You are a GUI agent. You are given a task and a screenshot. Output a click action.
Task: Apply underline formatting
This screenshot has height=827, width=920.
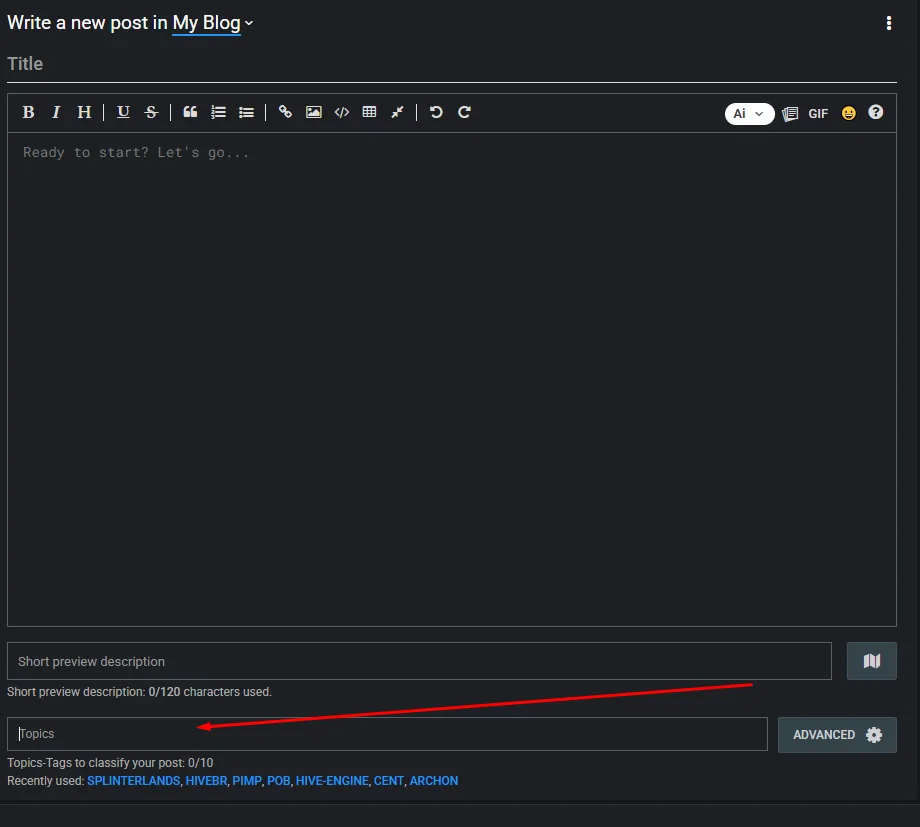click(123, 112)
